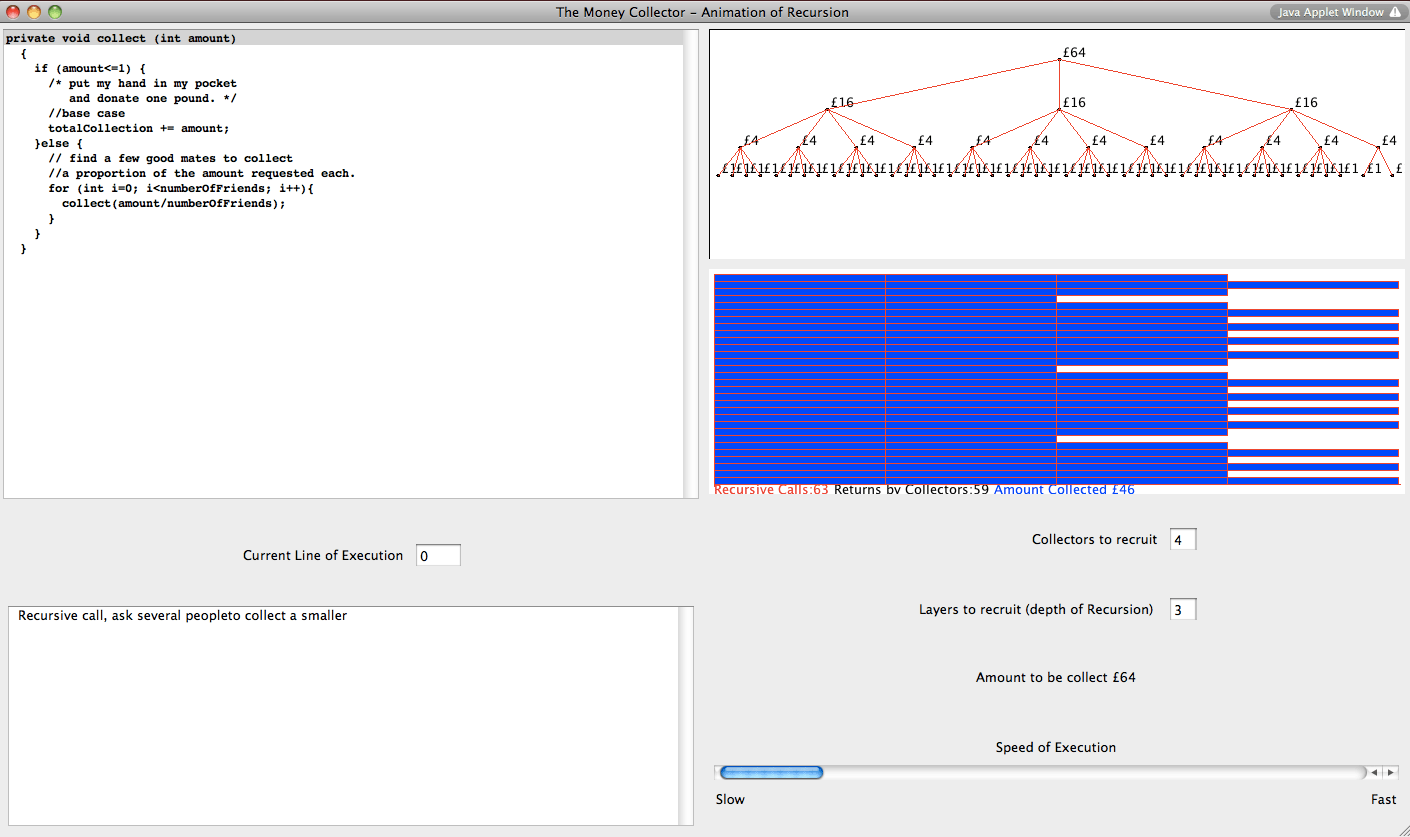
Task: Click the warning icon beside Java Applet Window
Action: tap(1395, 12)
